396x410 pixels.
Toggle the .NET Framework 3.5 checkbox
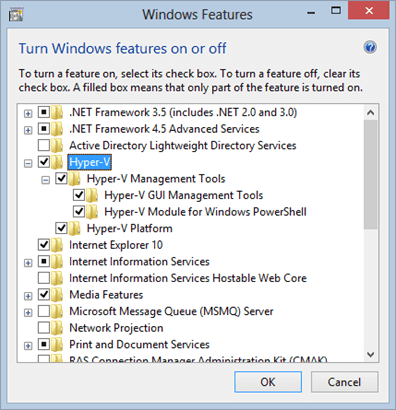tap(44, 112)
